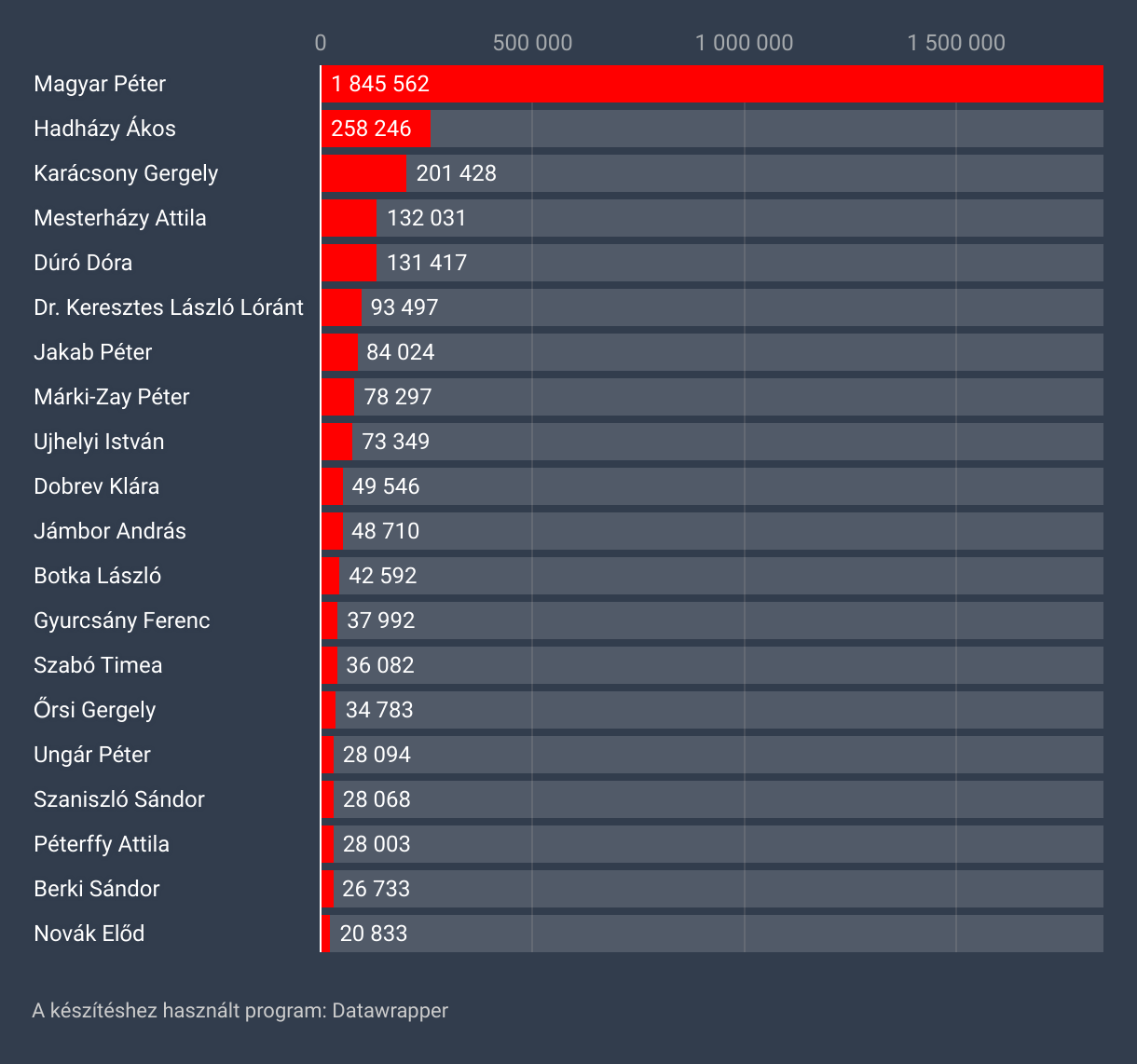Select the Hadházy Ákos name label
1137x1064 pixels.
[x=104, y=129]
